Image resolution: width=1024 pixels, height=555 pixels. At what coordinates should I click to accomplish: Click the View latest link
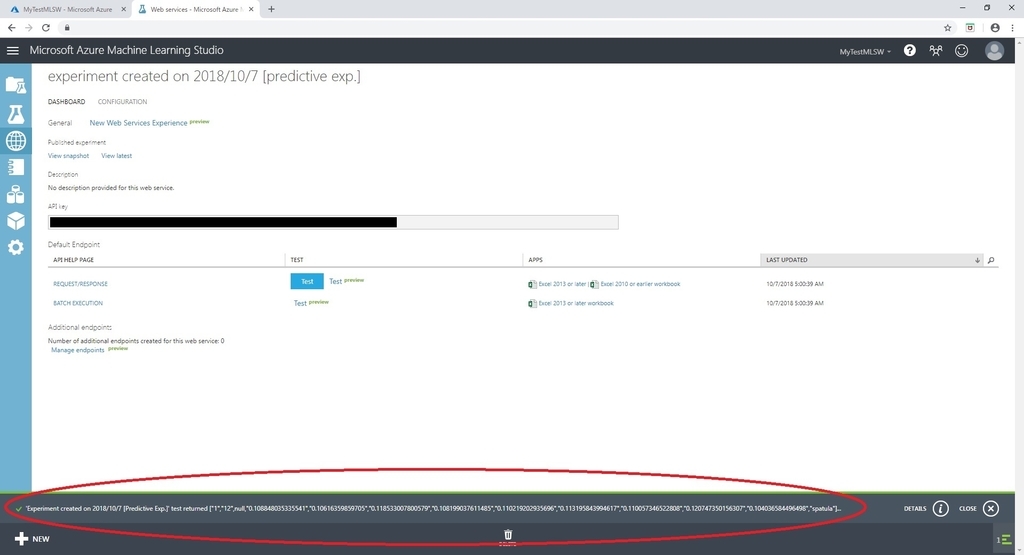116,156
